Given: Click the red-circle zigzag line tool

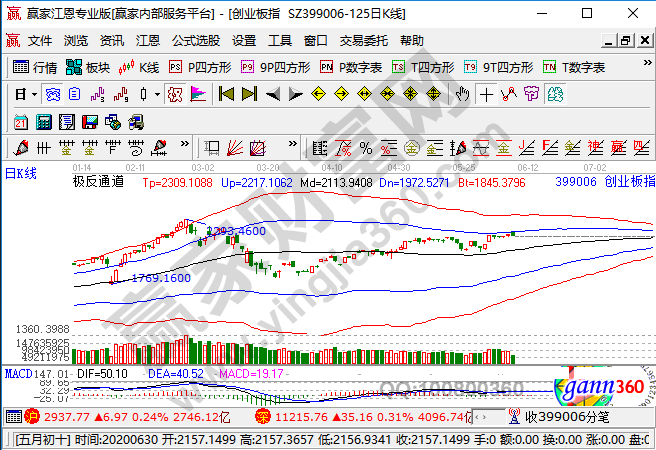Looking at the screenshot, I should tap(509, 95).
